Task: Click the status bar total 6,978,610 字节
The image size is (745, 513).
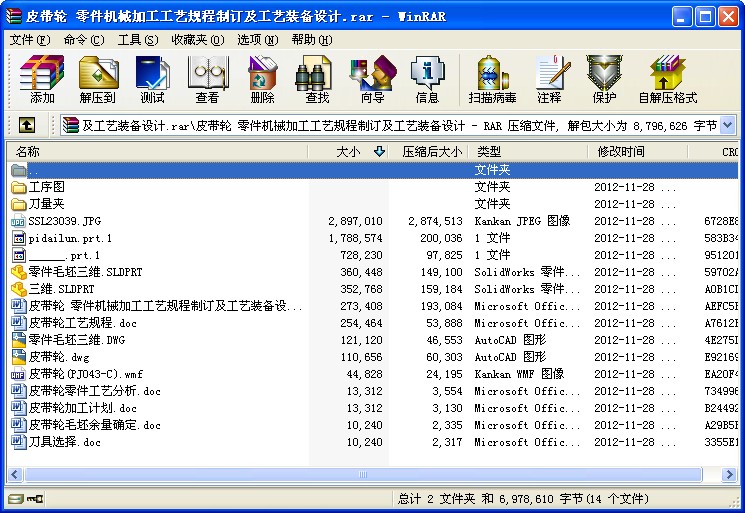Action: pos(541,499)
